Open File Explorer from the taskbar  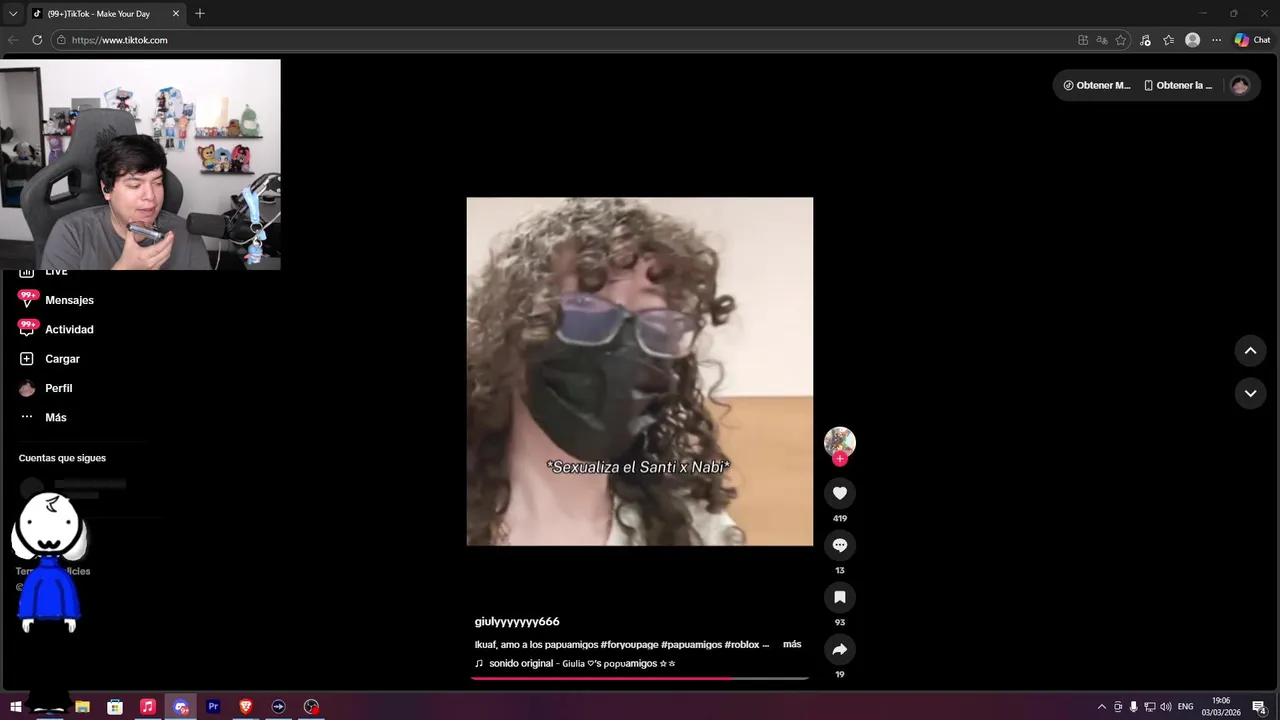pos(82,707)
